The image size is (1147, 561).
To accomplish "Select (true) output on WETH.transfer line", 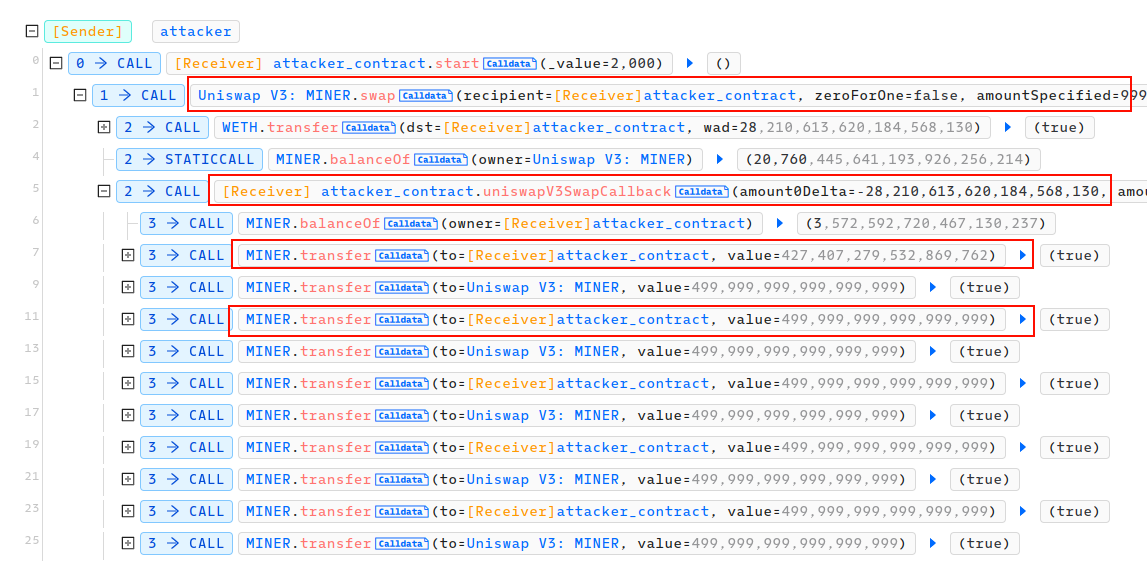I will 1059,127.
